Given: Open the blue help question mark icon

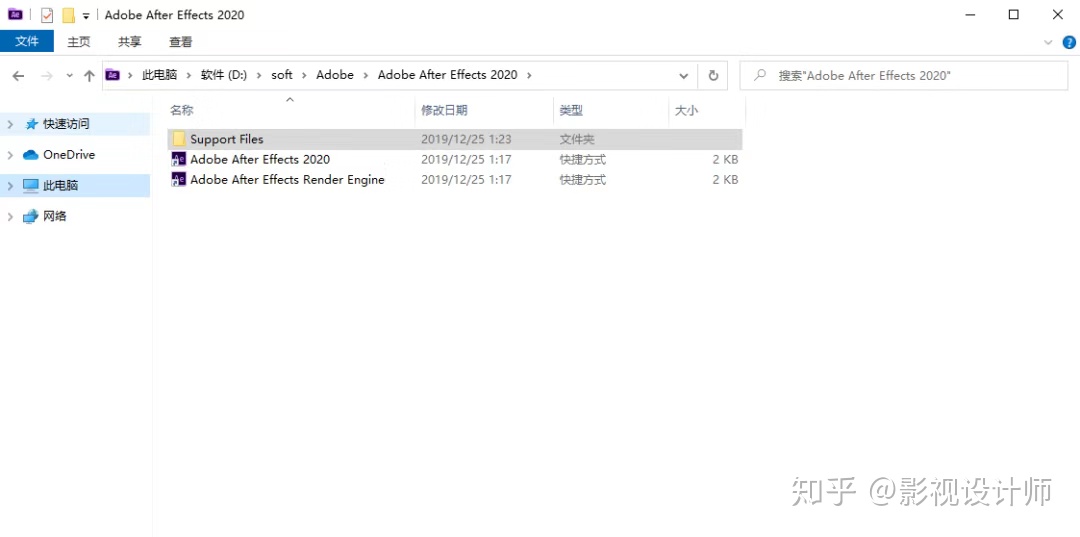Looking at the screenshot, I should coord(1069,42).
